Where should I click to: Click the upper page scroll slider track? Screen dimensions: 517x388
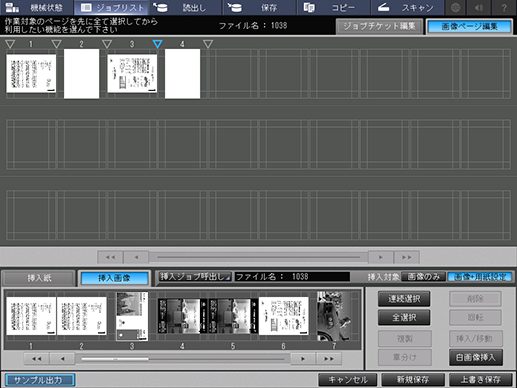(x=258, y=257)
